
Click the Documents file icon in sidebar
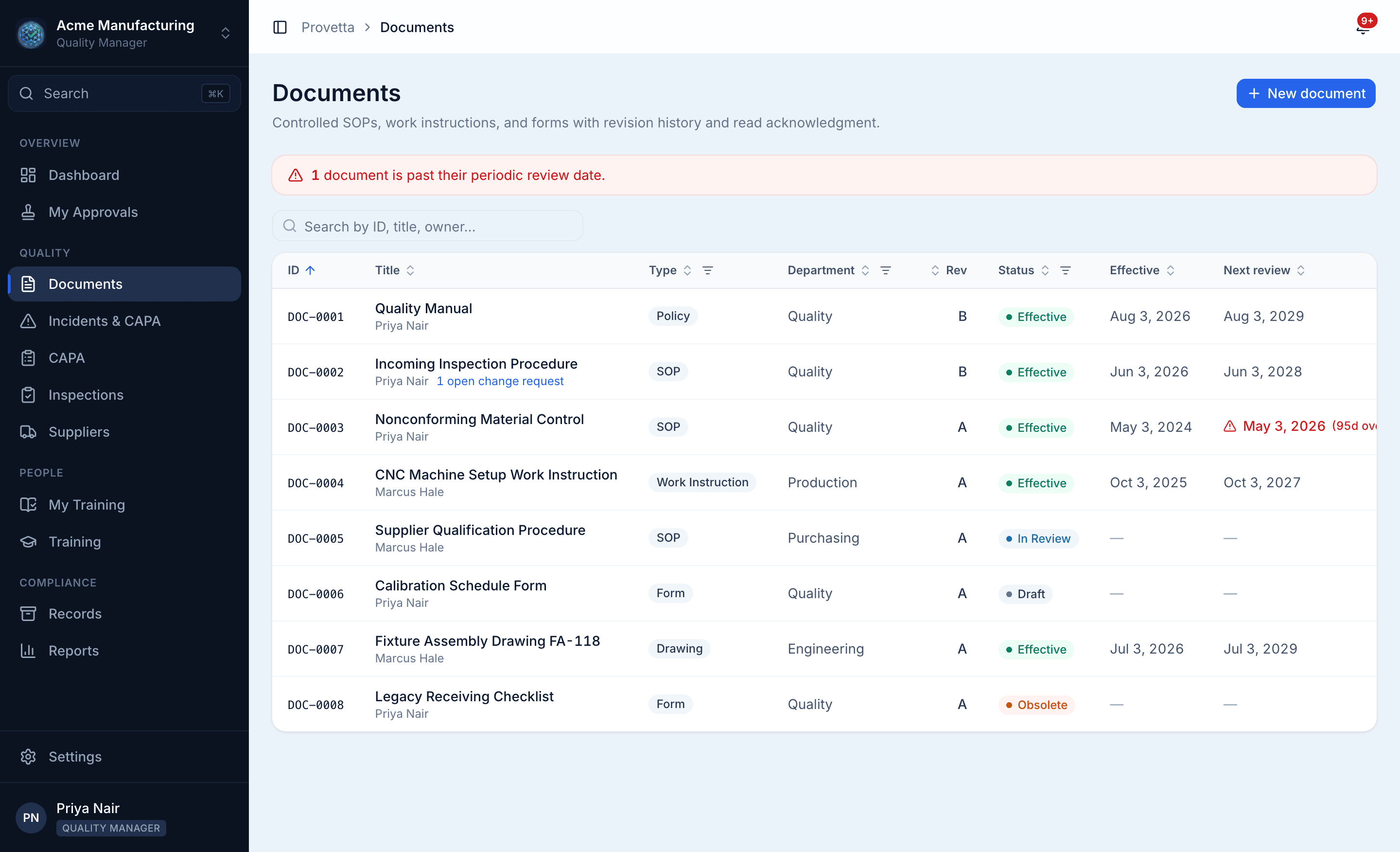coord(28,284)
